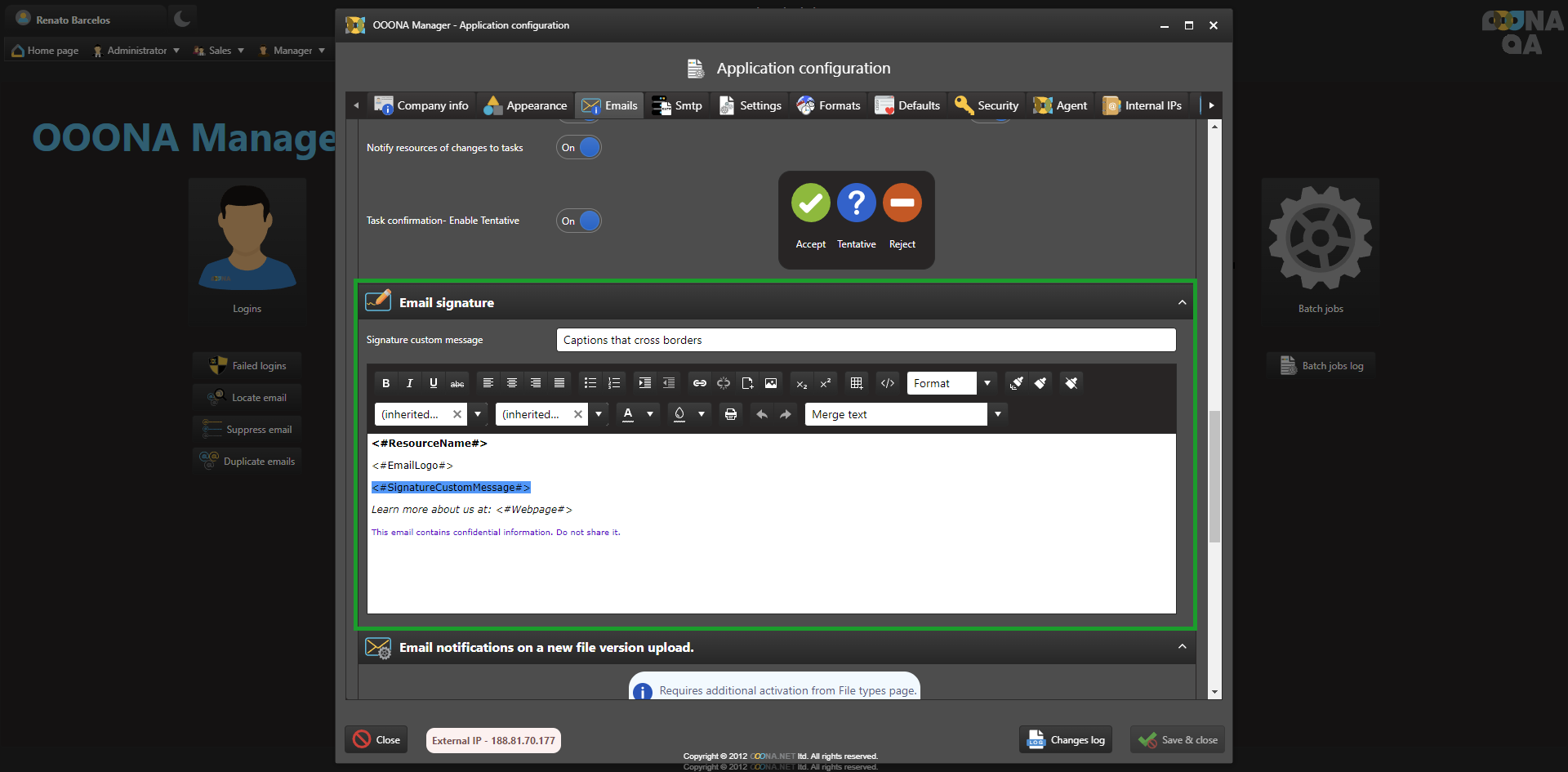This screenshot has height=772, width=1568.
Task: Insert a hyperlink in the signature
Action: [700, 383]
